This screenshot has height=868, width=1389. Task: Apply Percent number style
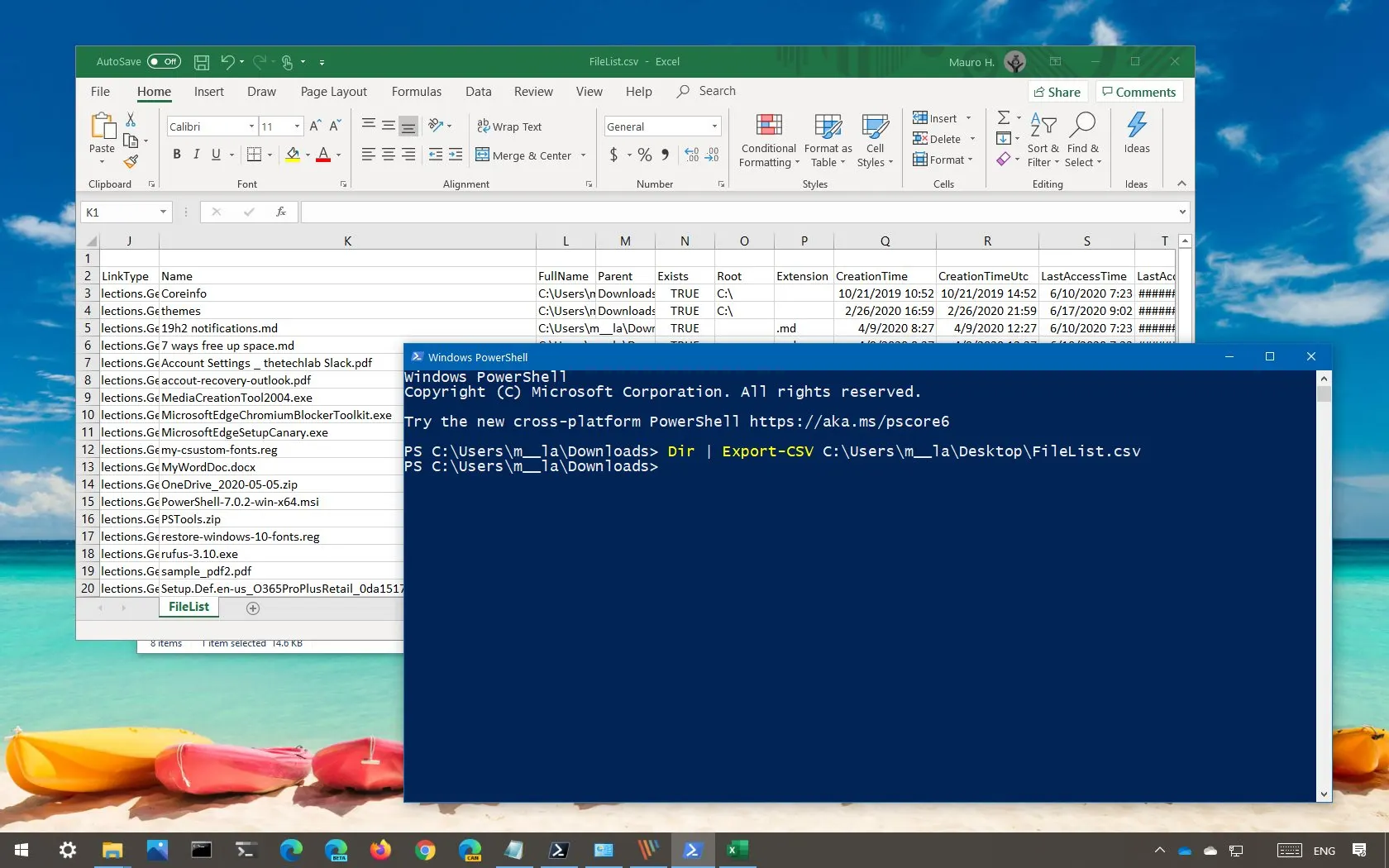[645, 155]
